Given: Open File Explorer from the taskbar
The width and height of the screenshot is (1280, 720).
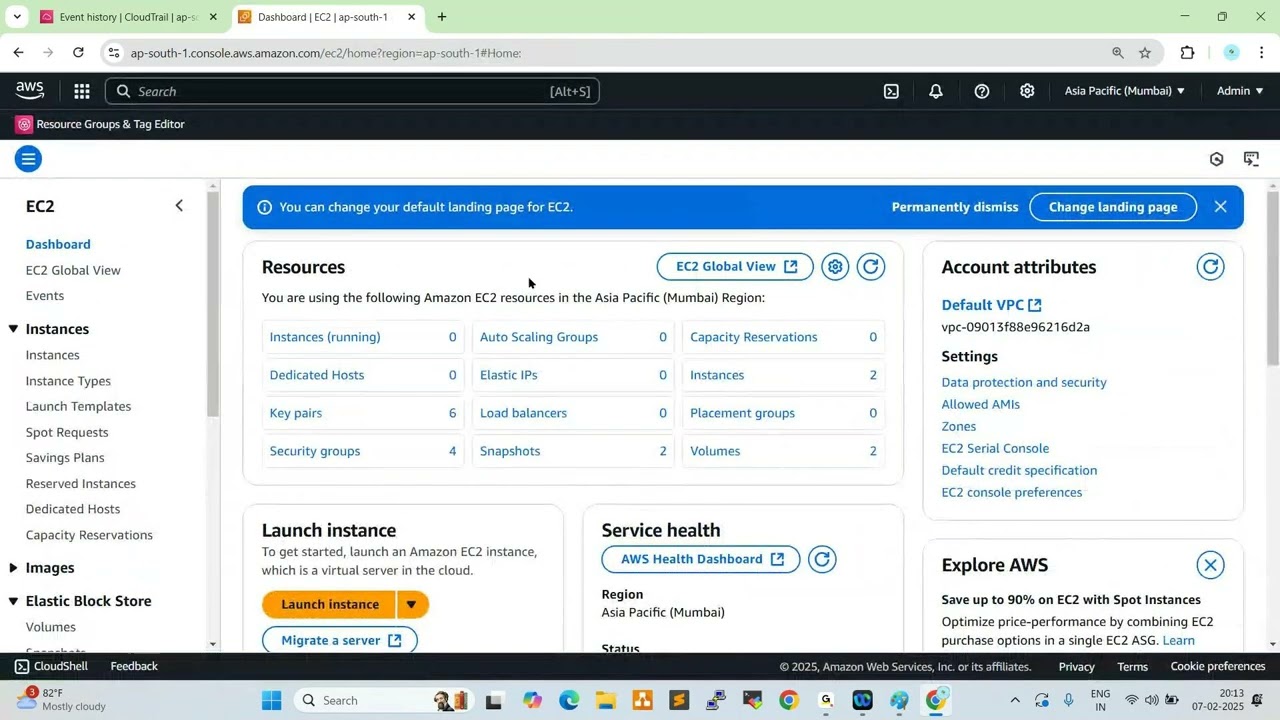Looking at the screenshot, I should pos(605,700).
